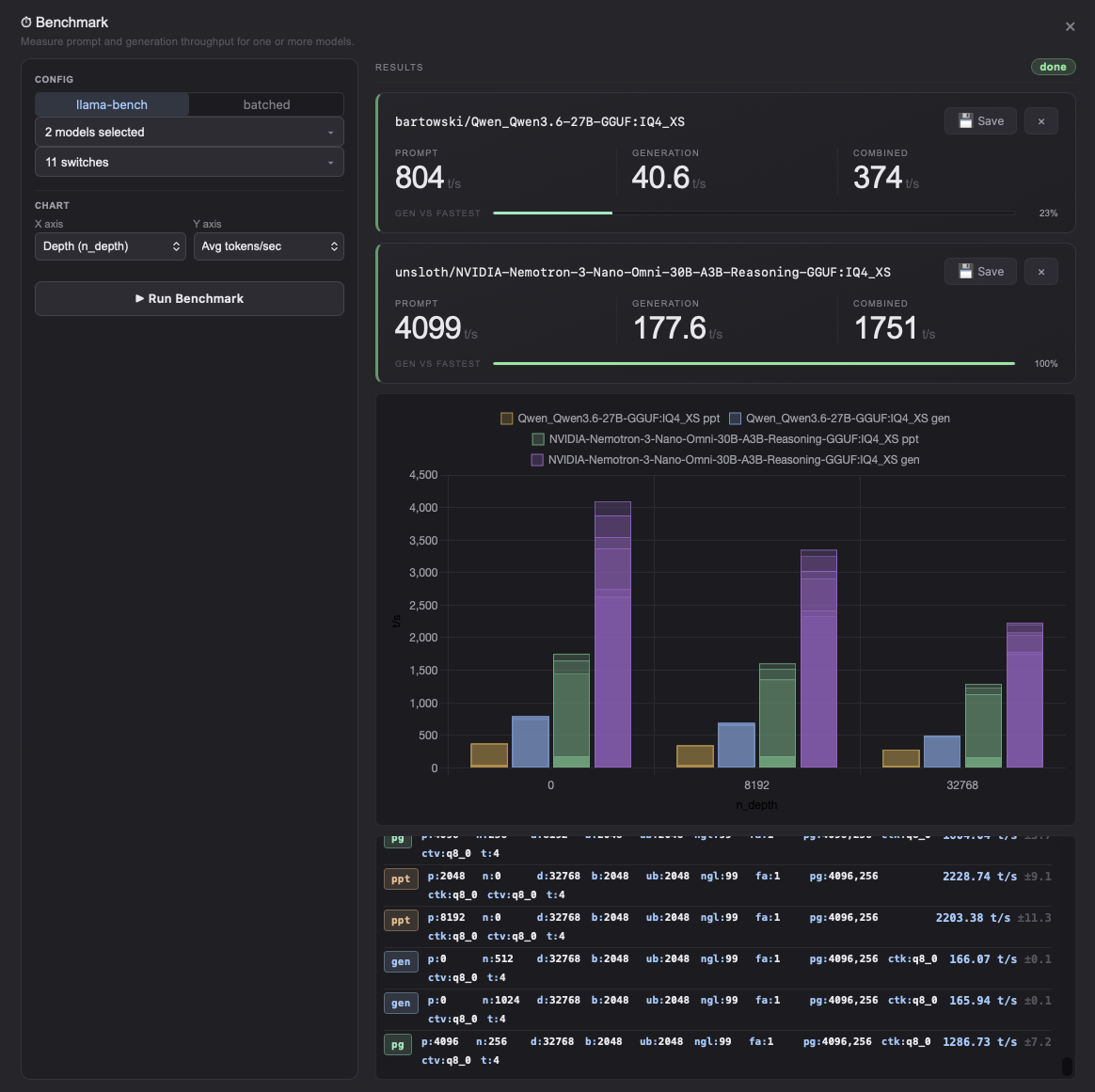Open the X axis Depth (n_depth) selector
The width and height of the screenshot is (1095, 1092).
110,246
